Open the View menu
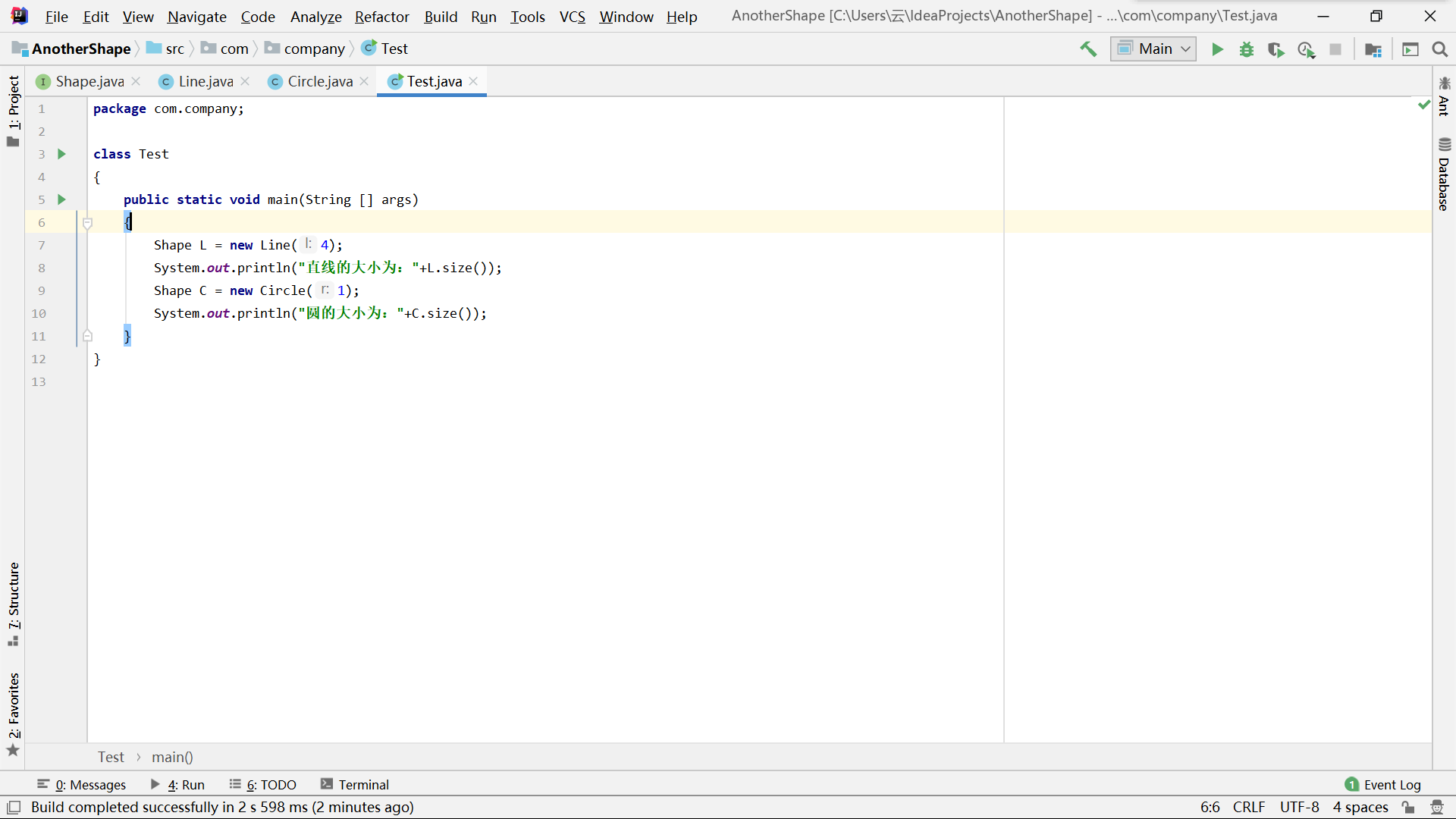Image resolution: width=1456 pixels, height=819 pixels. point(138,17)
